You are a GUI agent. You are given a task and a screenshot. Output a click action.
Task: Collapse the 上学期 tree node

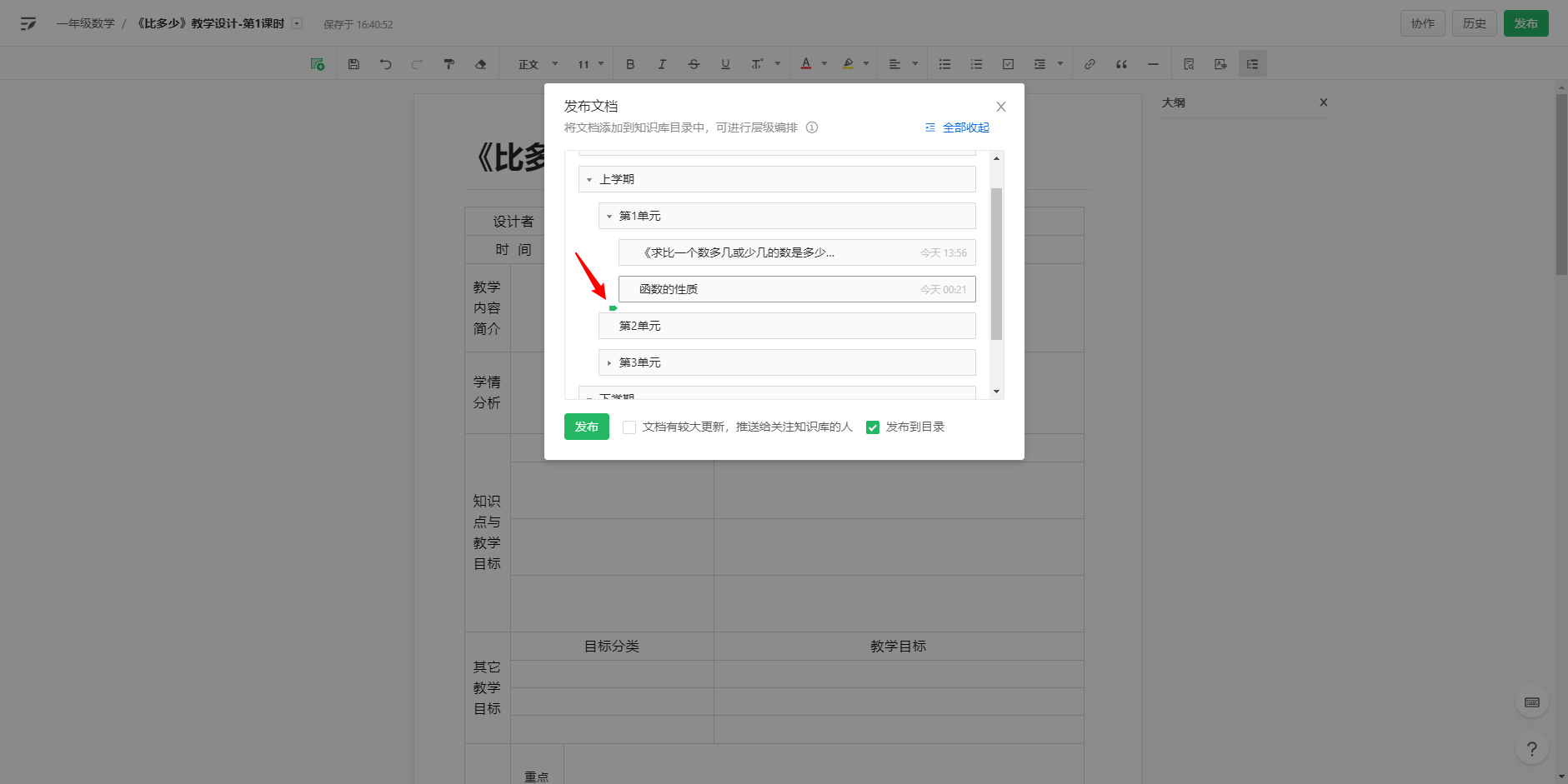click(589, 180)
